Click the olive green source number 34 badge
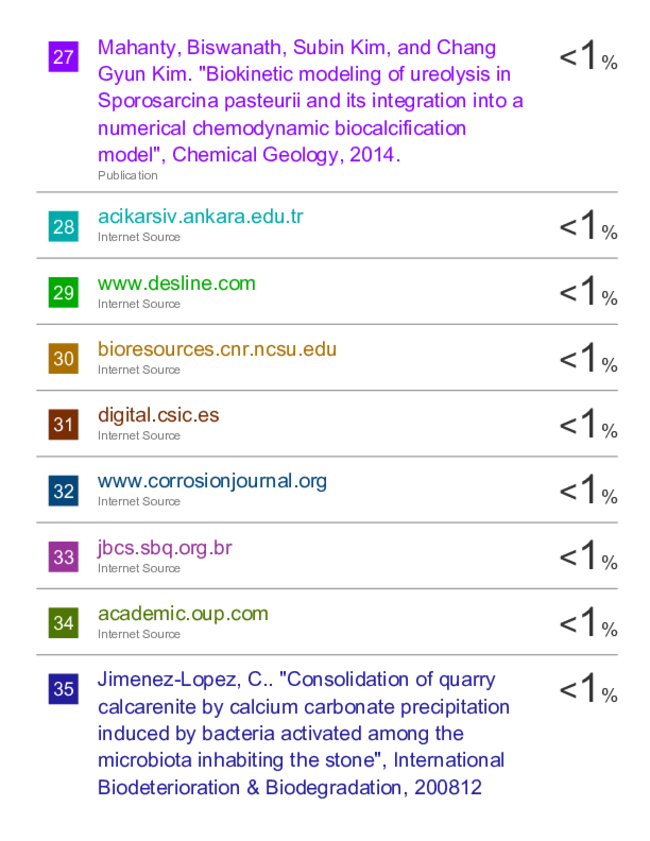Image resolution: width=650 pixels, height=841 pixels. click(63, 623)
